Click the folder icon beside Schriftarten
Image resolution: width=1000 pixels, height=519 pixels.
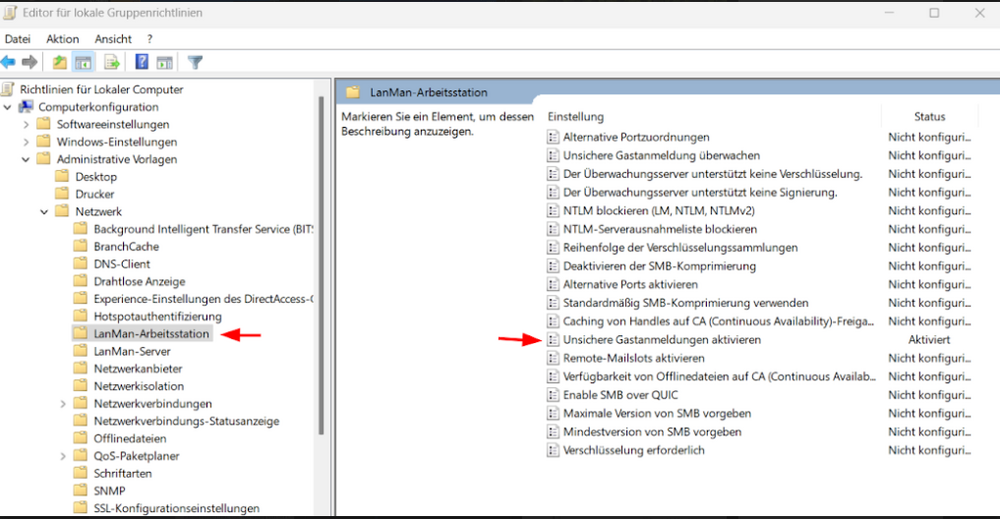pyautogui.click(x=80, y=472)
